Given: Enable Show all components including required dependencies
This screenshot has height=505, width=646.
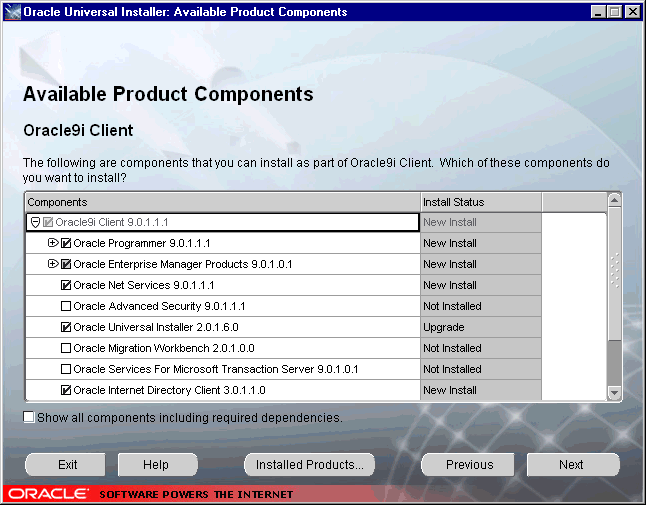Looking at the screenshot, I should coord(29,417).
